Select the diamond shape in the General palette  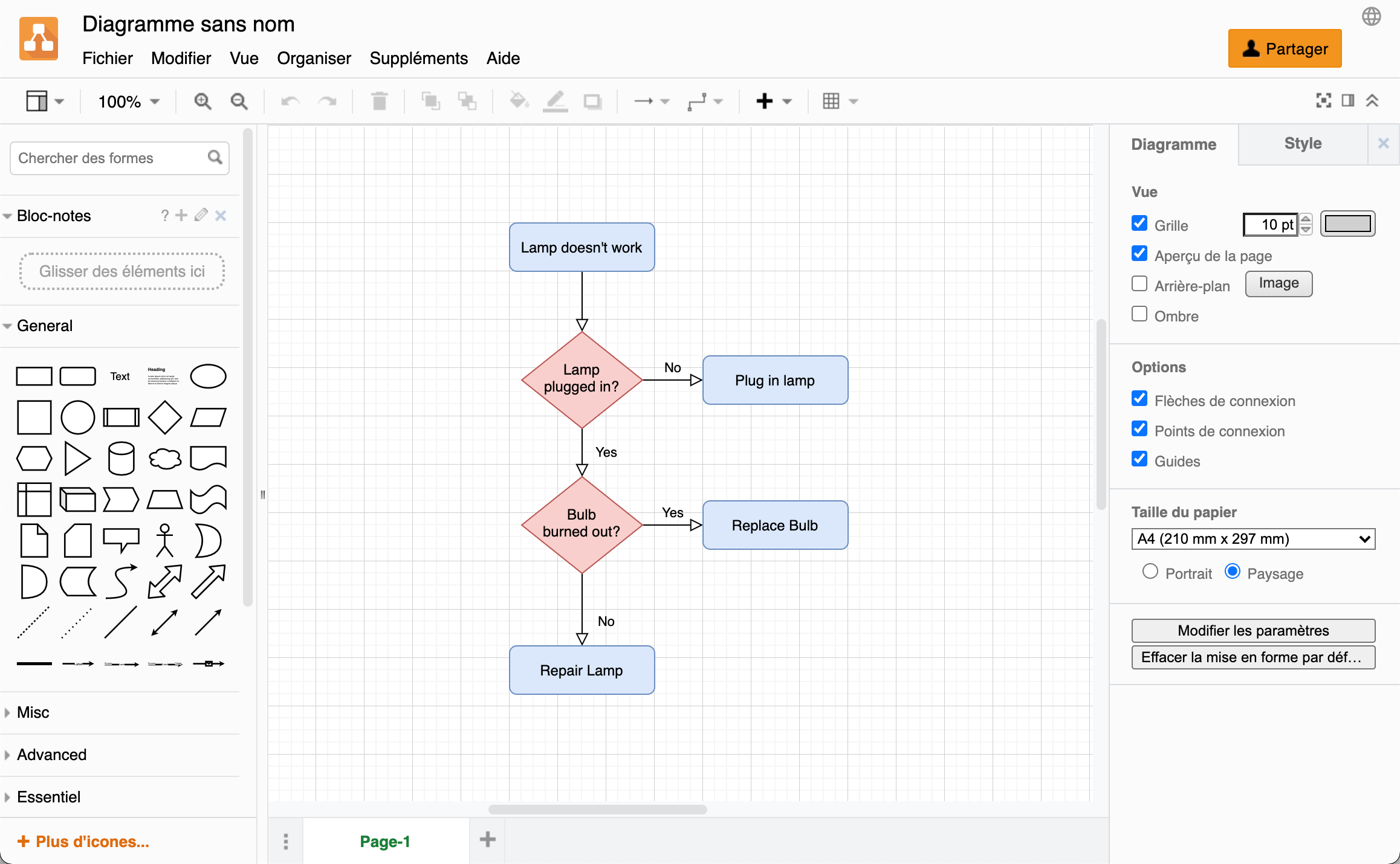tap(164, 417)
